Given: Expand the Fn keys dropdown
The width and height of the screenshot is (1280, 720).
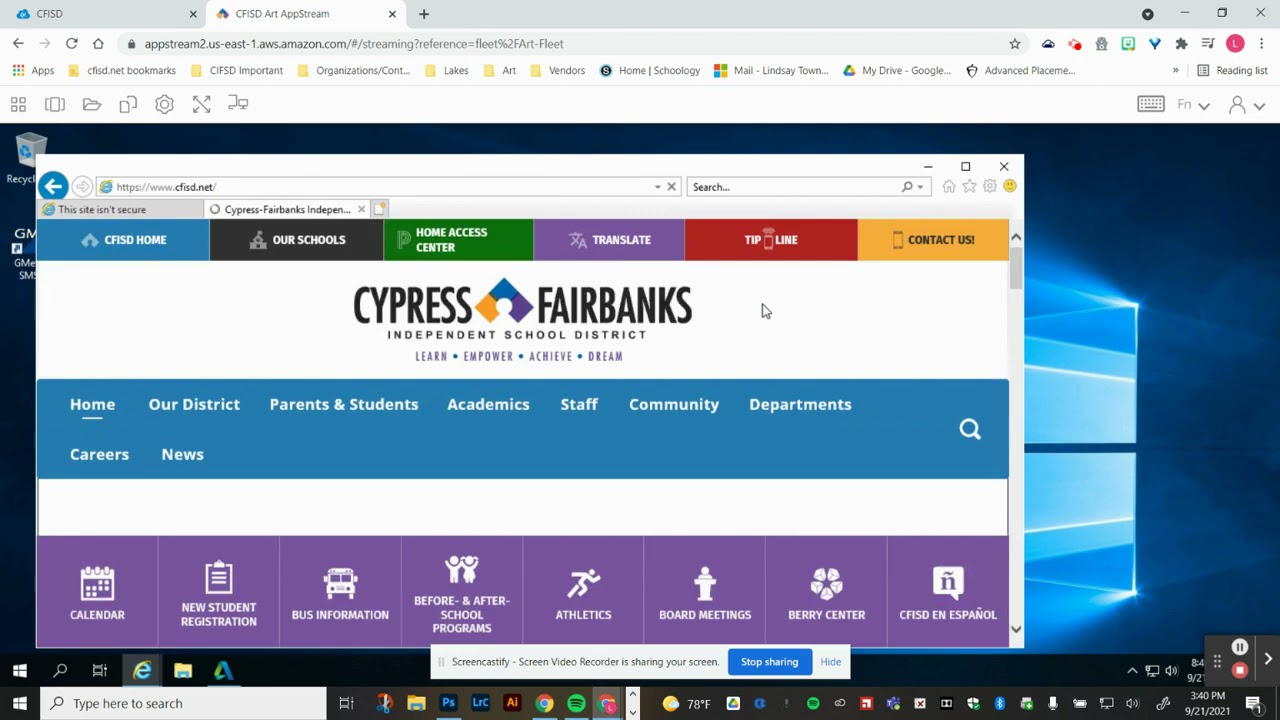Looking at the screenshot, I should click(x=1194, y=105).
